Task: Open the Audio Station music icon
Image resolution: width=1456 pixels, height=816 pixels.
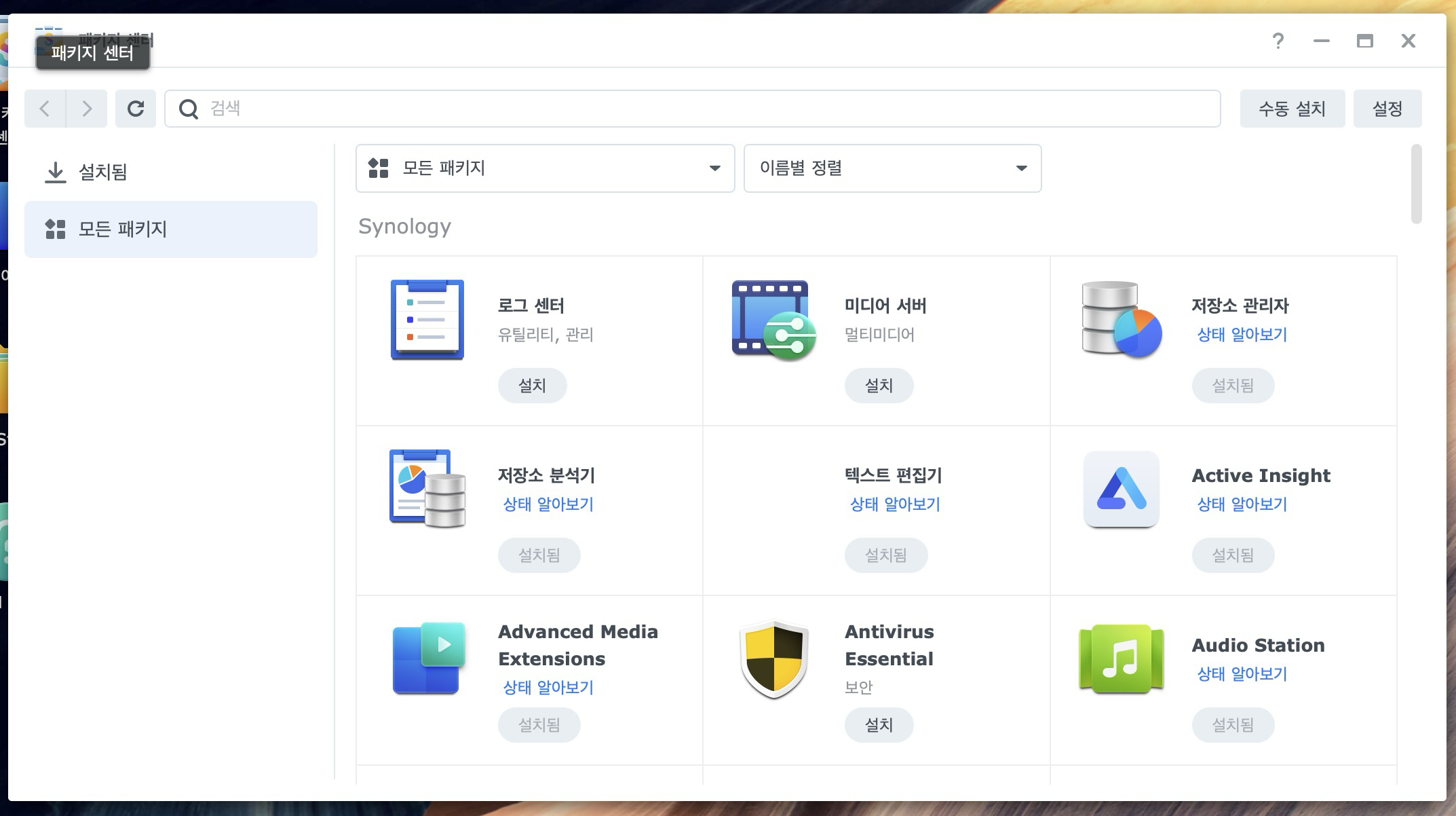Action: (x=1121, y=659)
